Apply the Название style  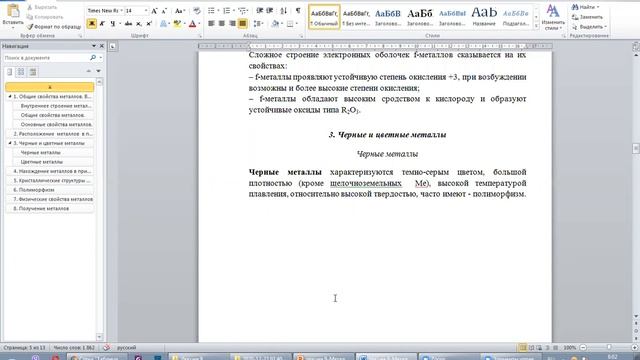484,17
